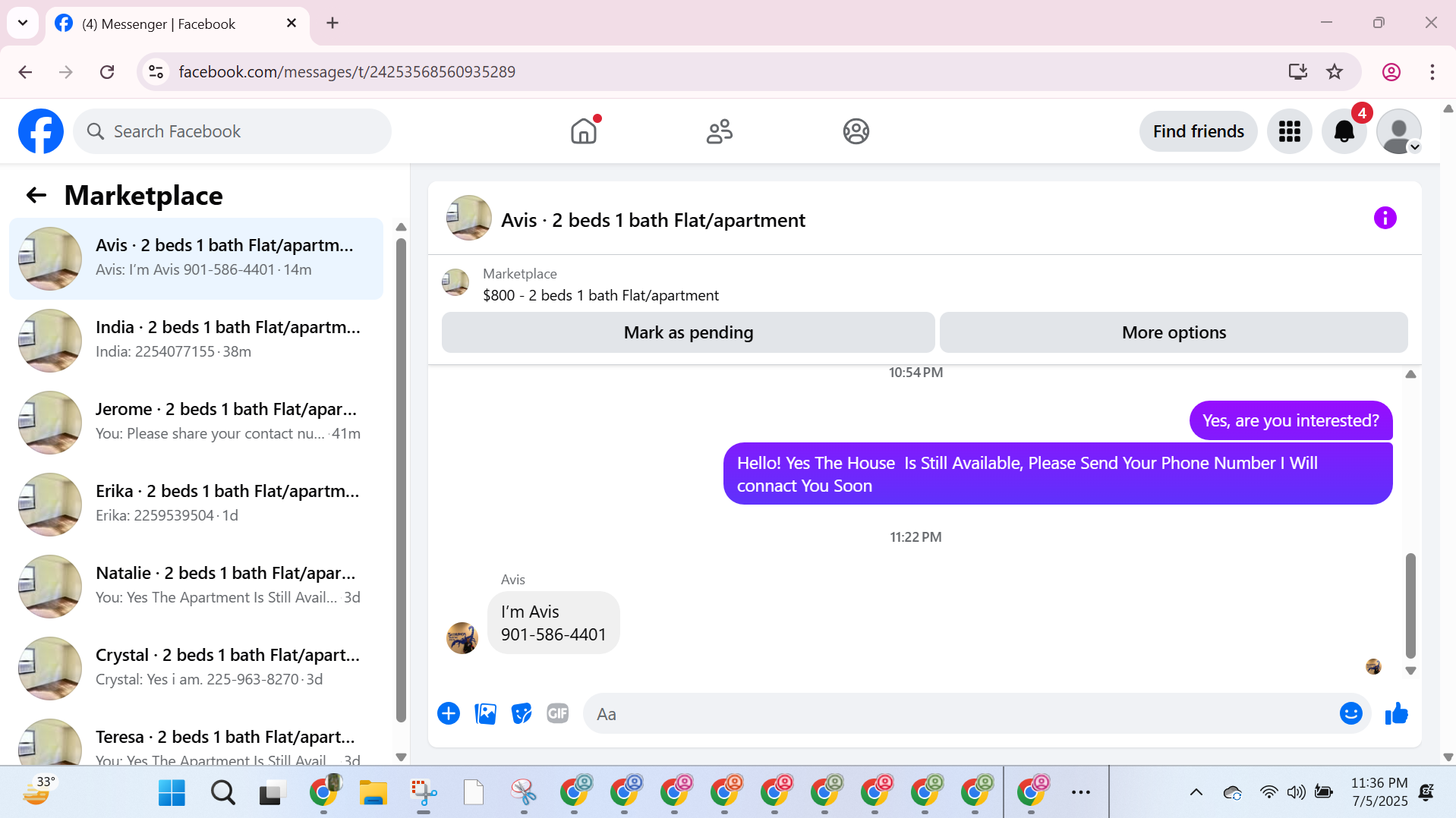Screen dimensions: 1456x818
Task: Open the Natalie conversation
Action: point(196,587)
